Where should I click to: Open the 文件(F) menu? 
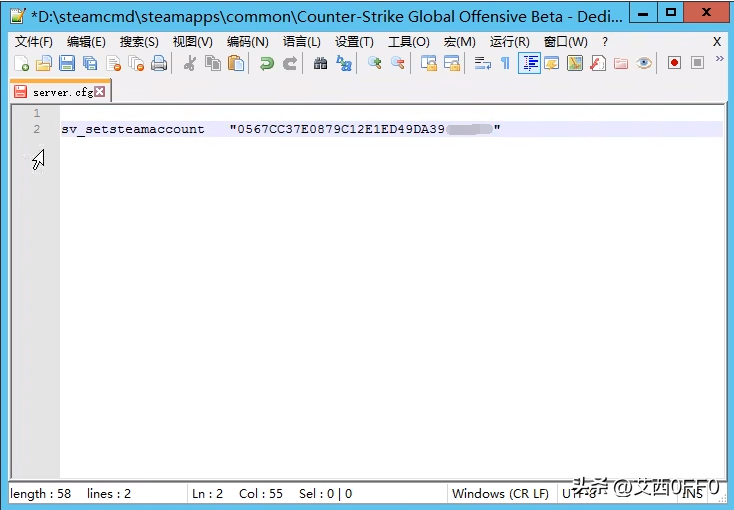click(x=34, y=42)
